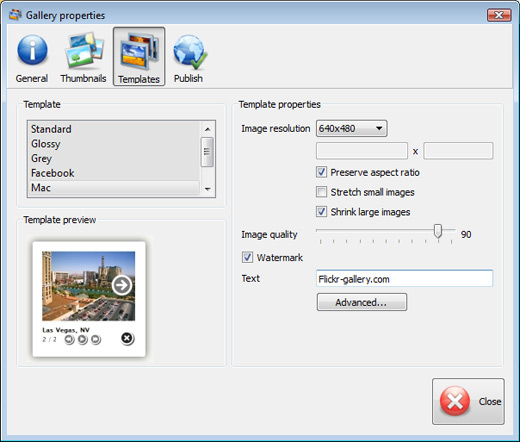
Task: Uncheck the Watermark checkbox
Action: pyautogui.click(x=247, y=257)
